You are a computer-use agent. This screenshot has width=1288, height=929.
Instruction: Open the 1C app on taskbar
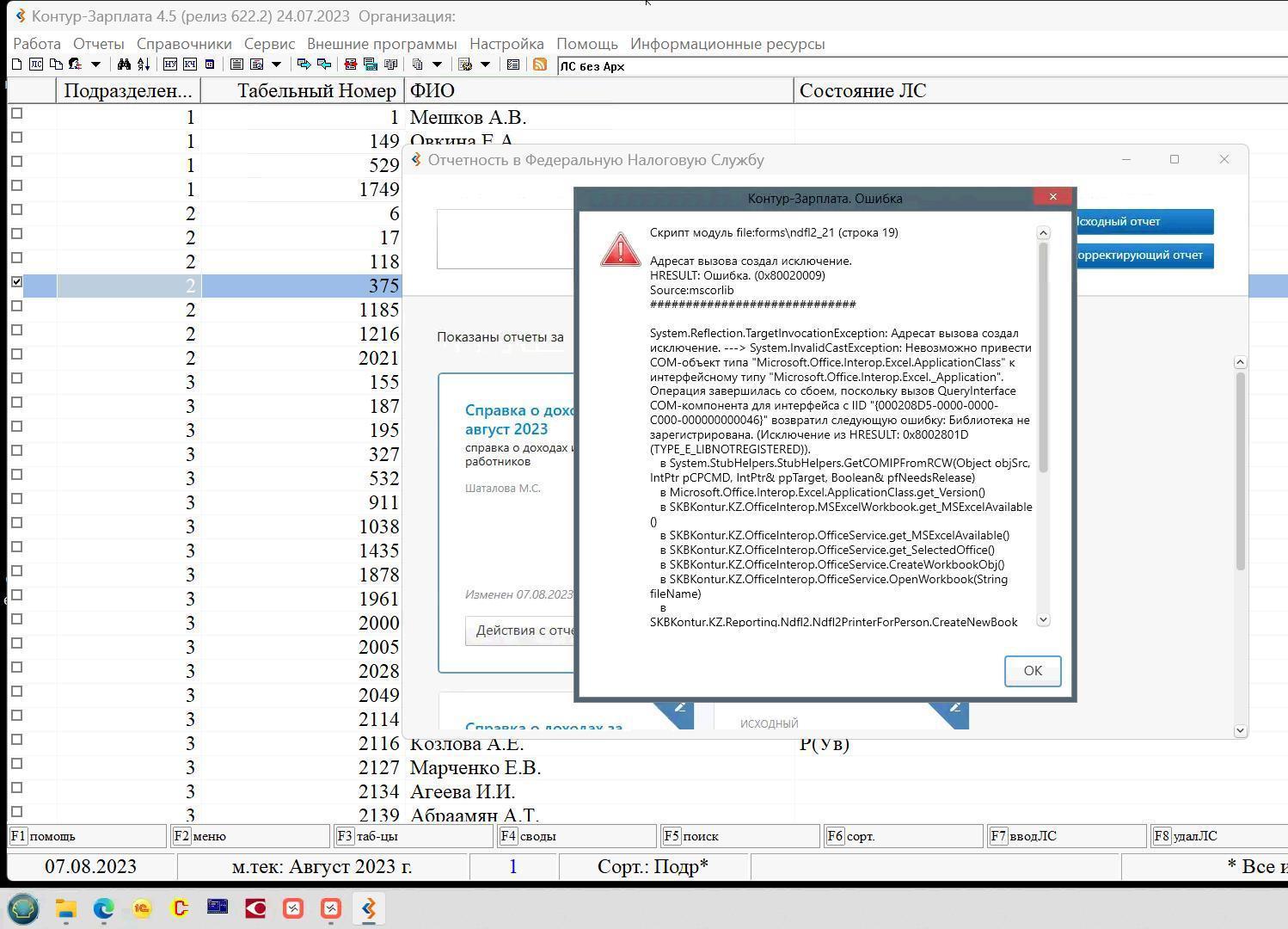tap(142, 908)
